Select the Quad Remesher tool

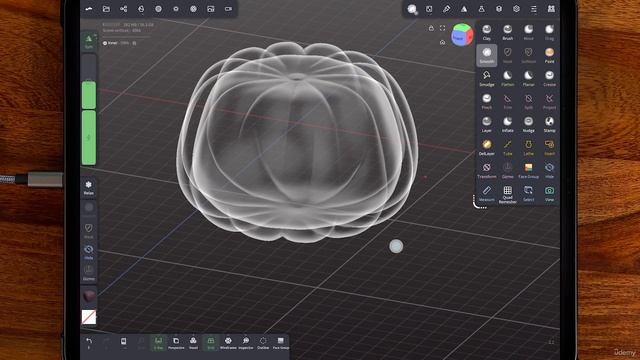507,194
